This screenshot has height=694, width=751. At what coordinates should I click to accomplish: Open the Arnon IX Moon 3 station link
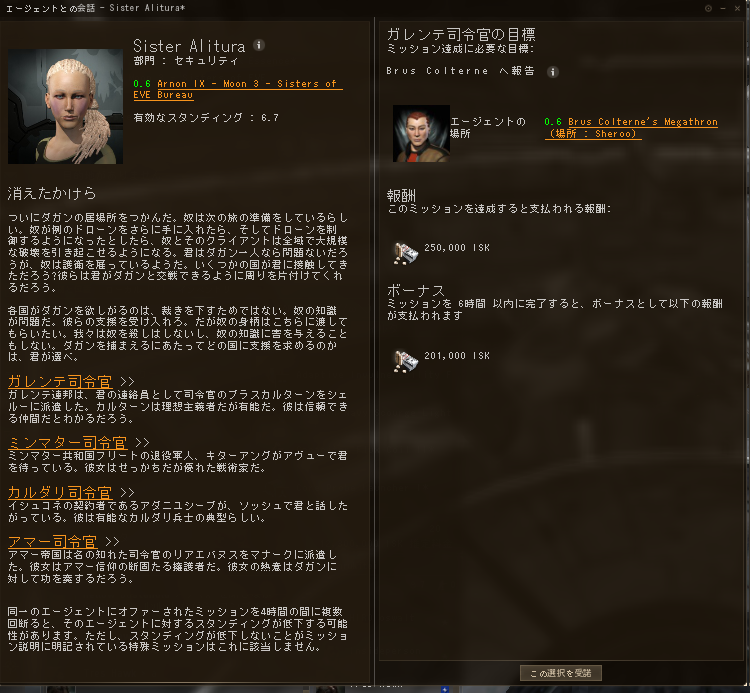[x=238, y=89]
